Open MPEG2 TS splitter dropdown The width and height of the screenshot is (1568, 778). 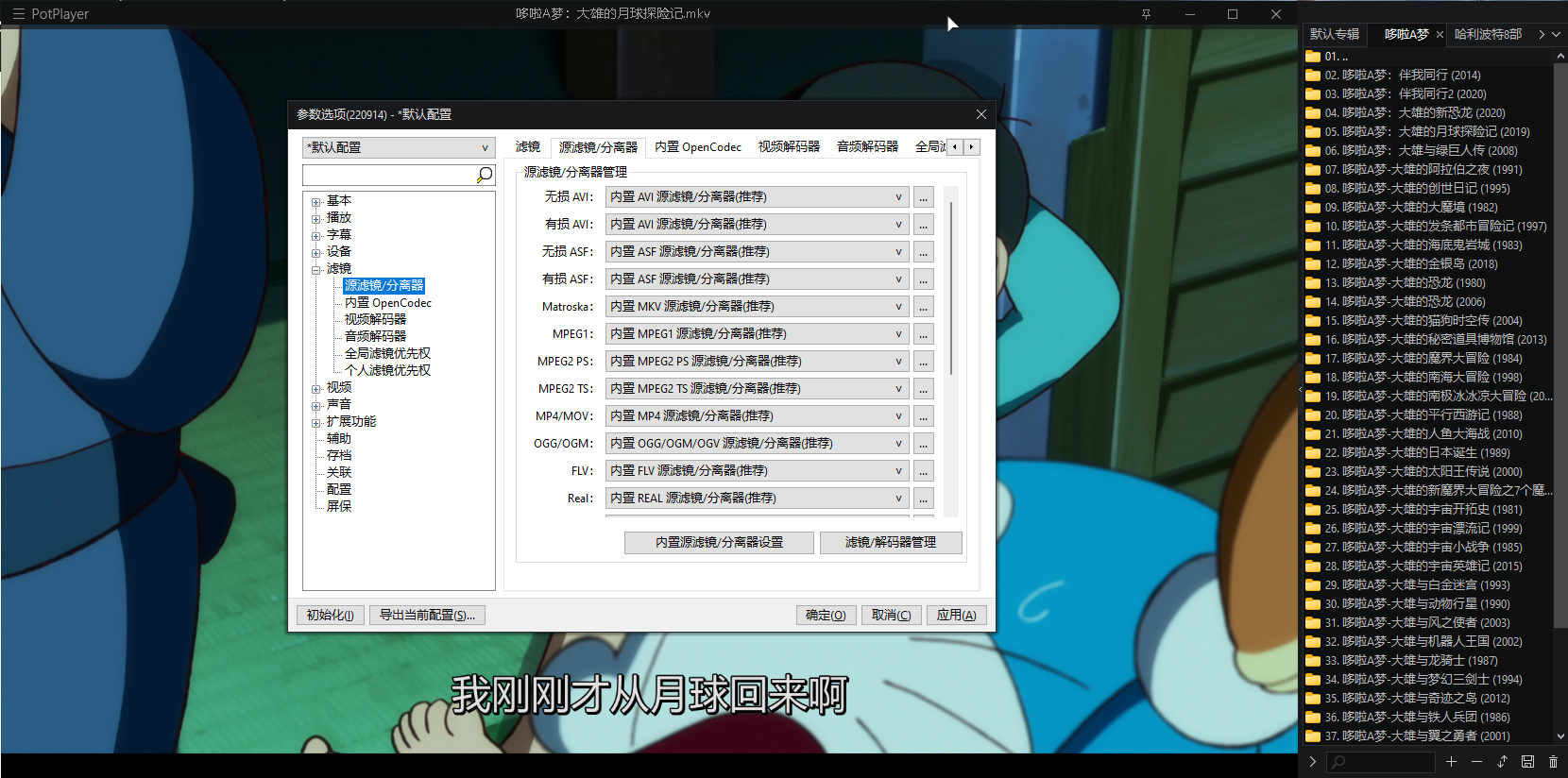click(757, 389)
